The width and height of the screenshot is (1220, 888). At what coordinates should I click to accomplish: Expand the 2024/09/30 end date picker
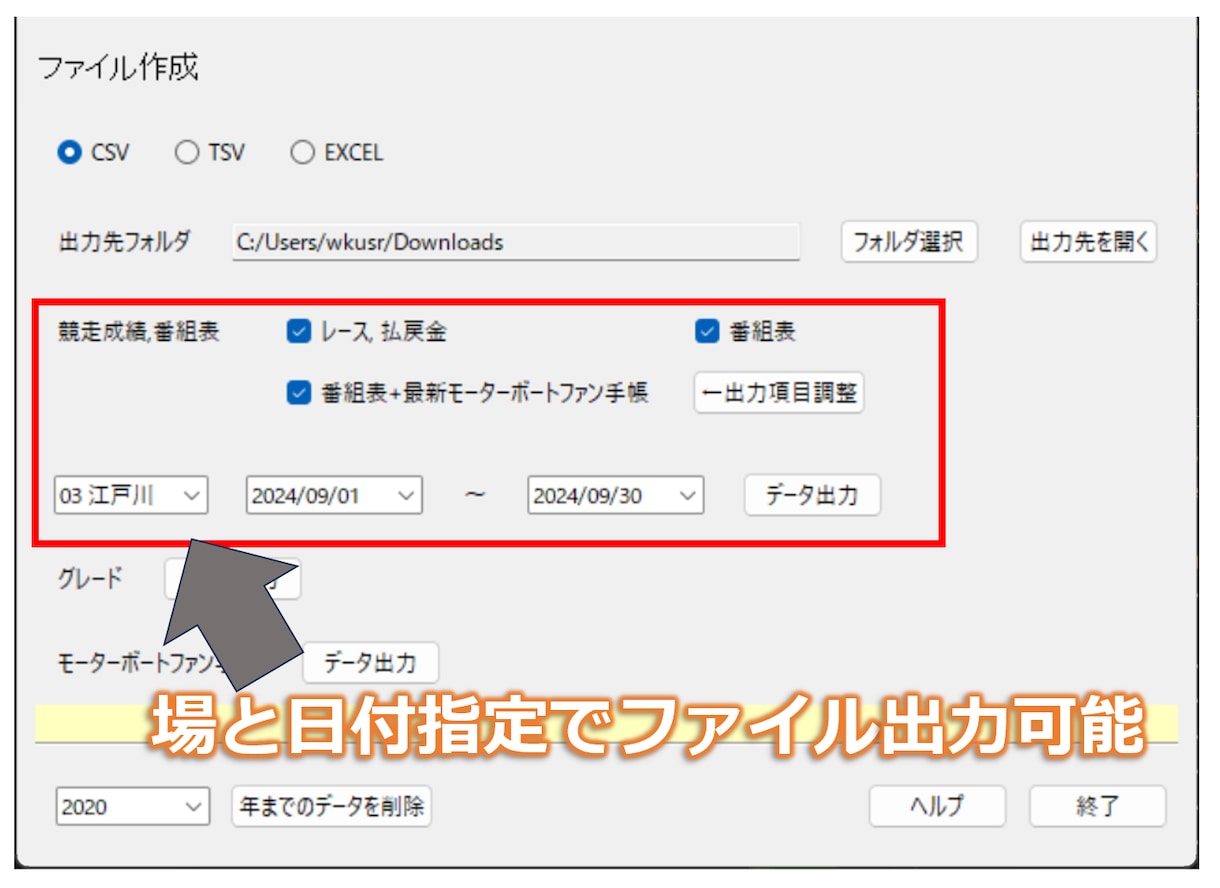[615, 495]
